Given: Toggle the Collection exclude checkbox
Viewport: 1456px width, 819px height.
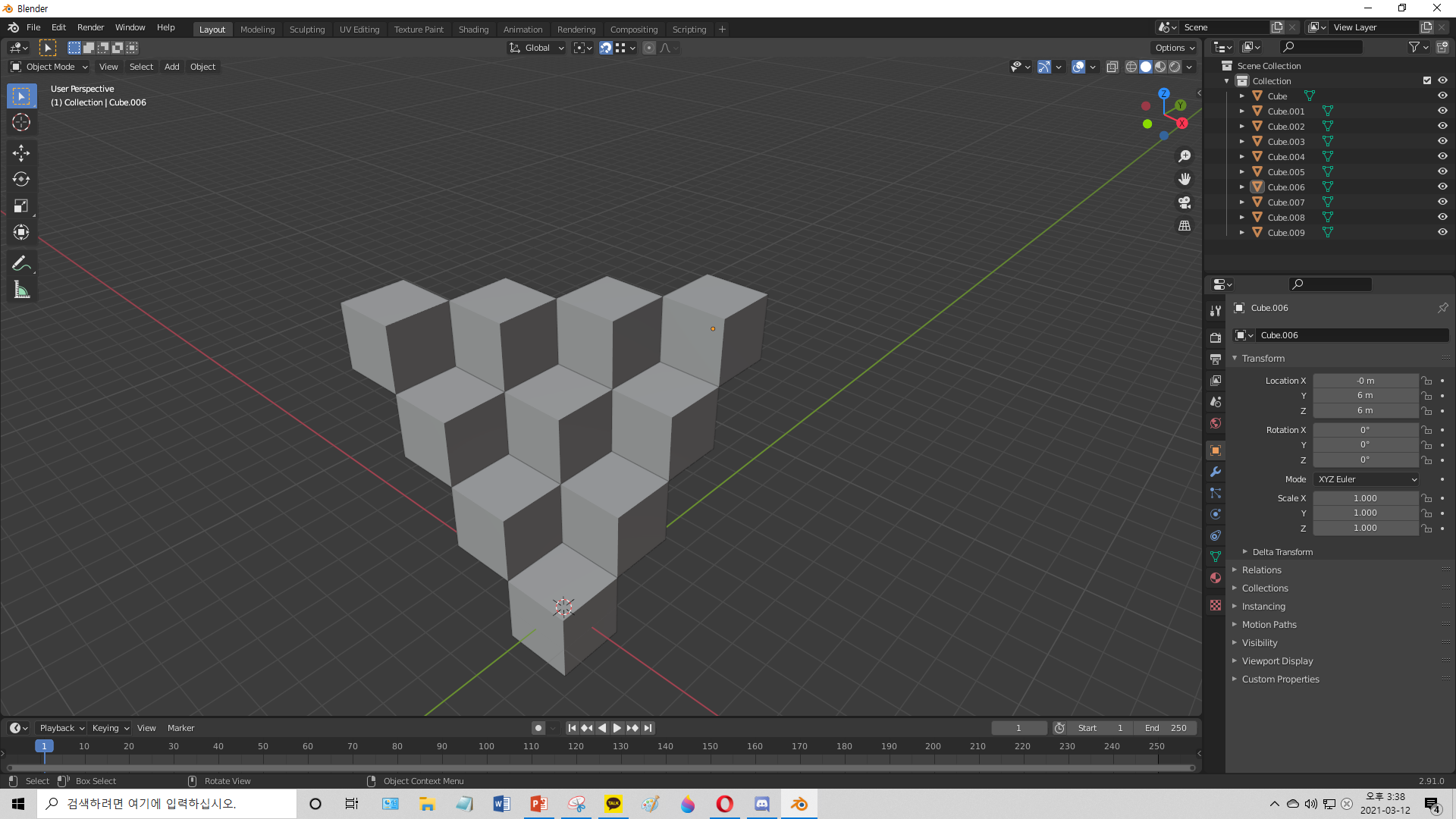Looking at the screenshot, I should [1427, 80].
